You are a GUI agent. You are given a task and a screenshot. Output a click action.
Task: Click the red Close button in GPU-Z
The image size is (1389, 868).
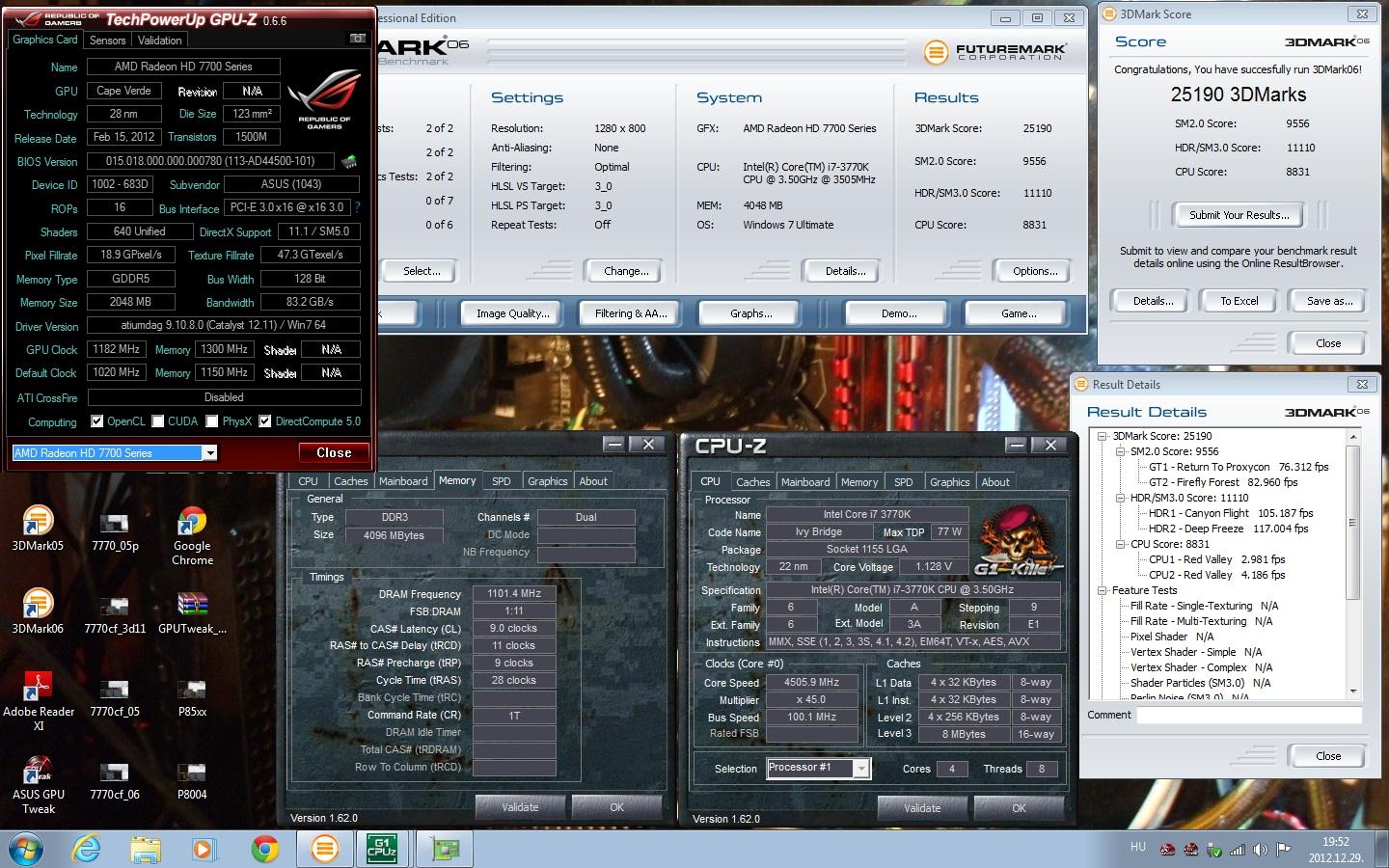334,452
